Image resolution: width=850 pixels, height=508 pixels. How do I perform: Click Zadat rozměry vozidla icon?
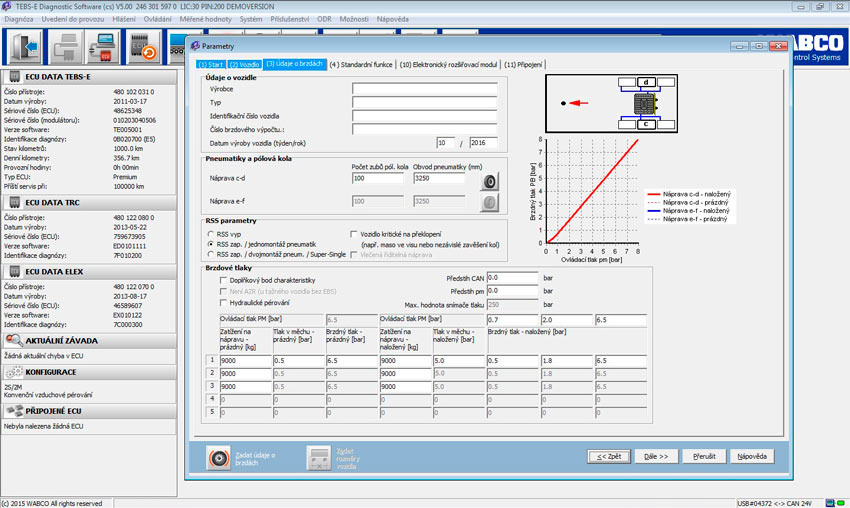(319, 458)
